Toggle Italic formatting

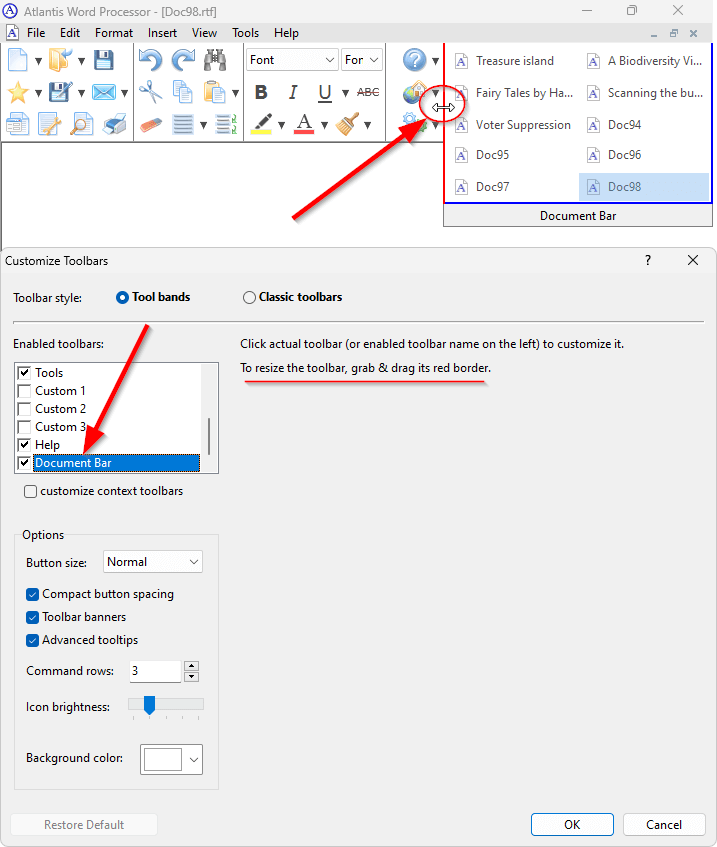(293, 92)
